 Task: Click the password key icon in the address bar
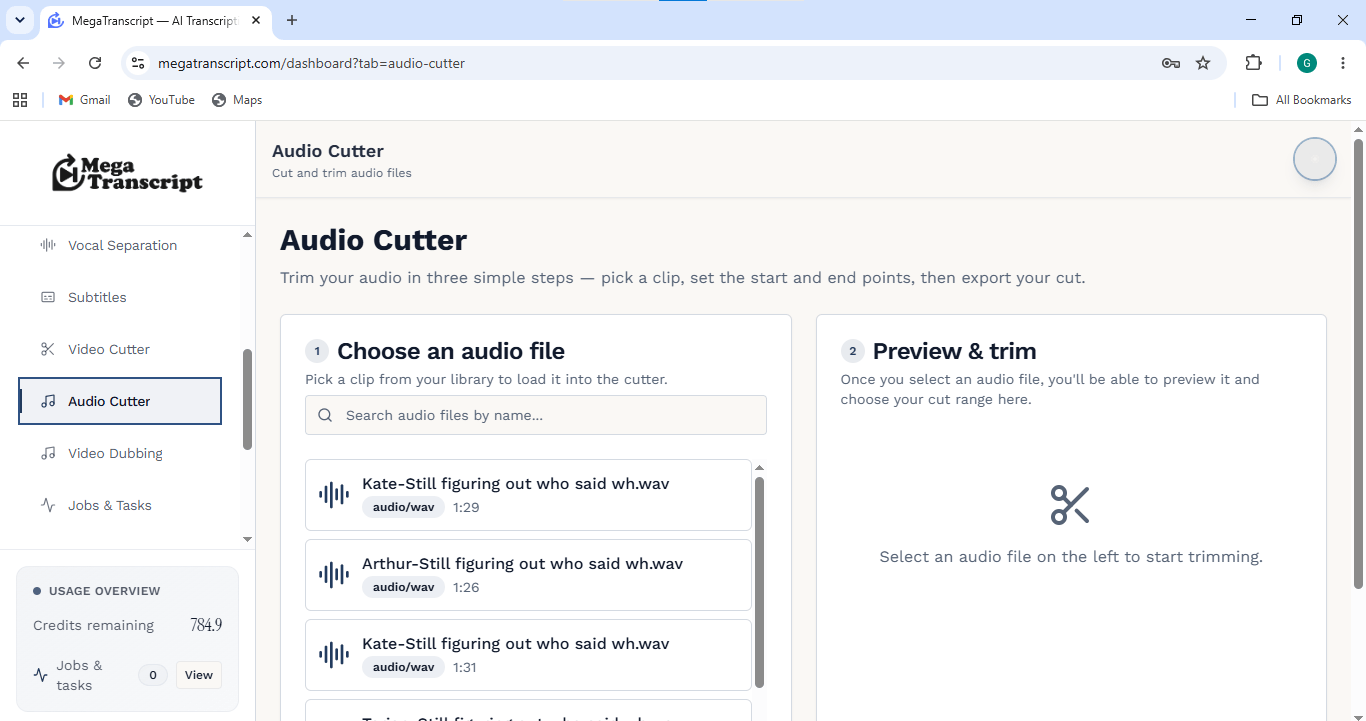[x=1171, y=63]
